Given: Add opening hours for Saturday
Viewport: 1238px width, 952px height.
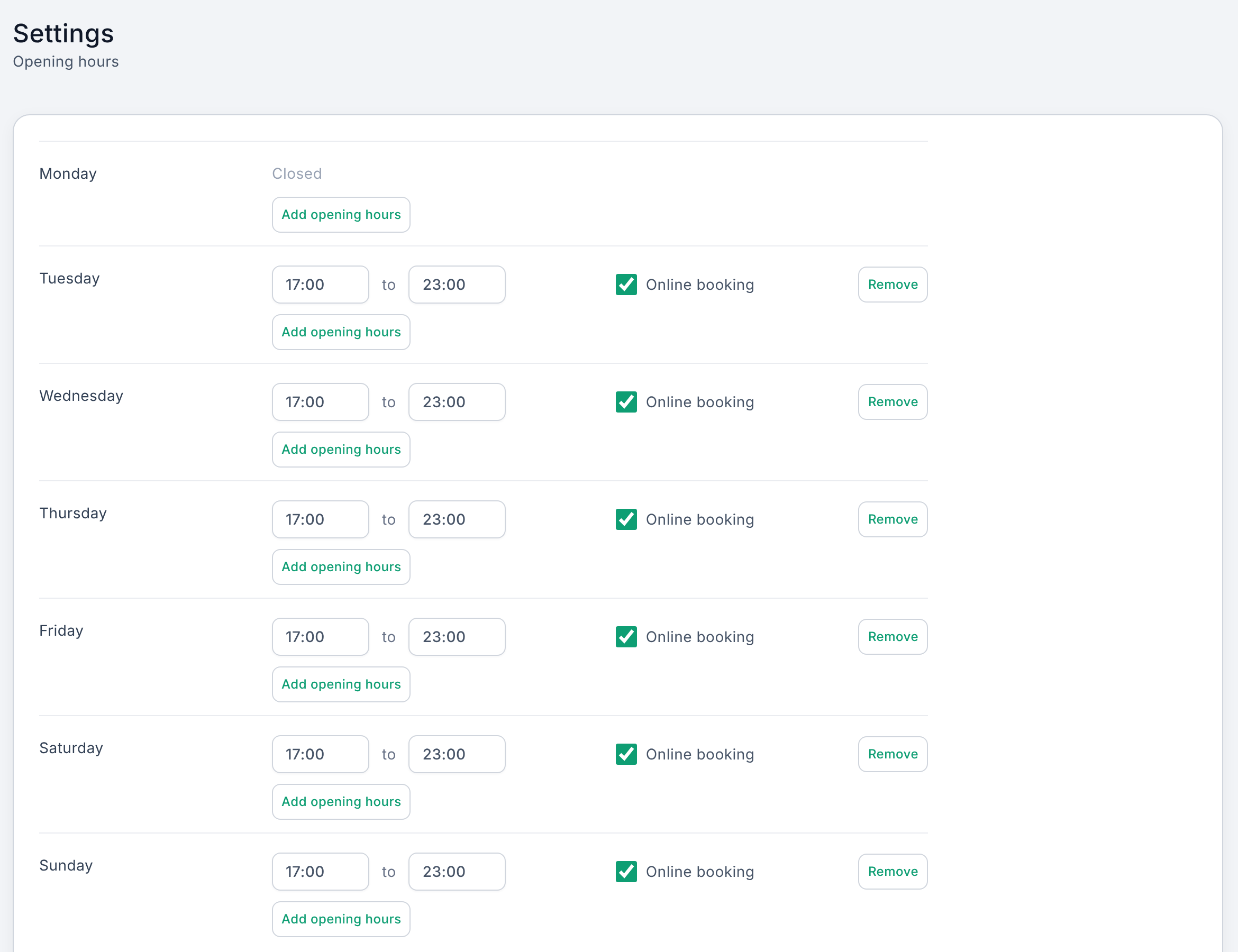Looking at the screenshot, I should 341,801.
